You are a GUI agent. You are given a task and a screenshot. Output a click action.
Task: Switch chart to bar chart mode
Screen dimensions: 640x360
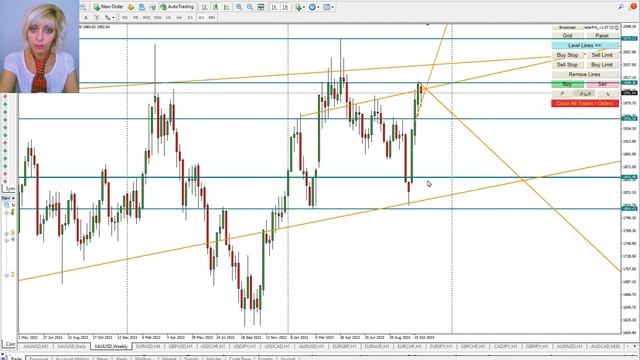204,7
